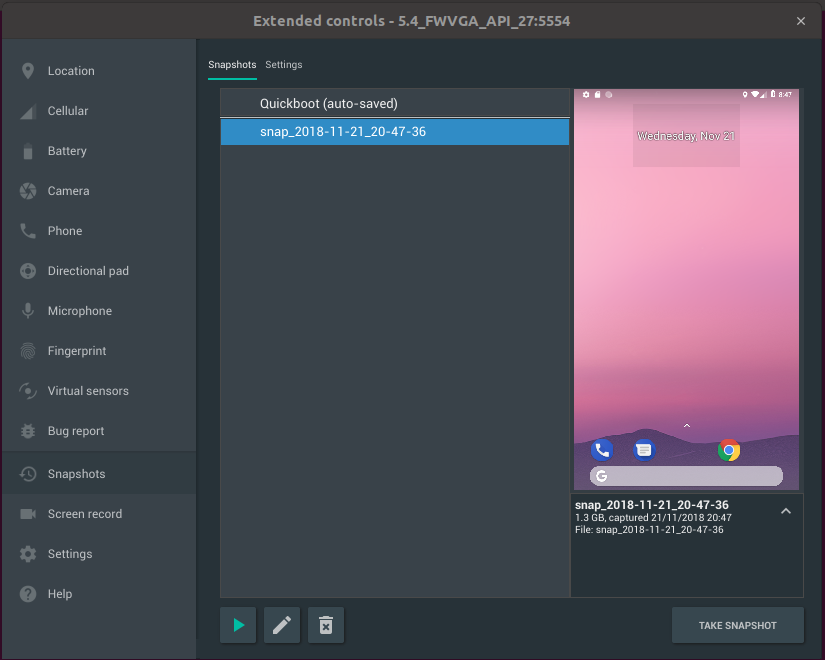Click the snapshot preview thumbnail
825x660 pixels.
[686, 290]
